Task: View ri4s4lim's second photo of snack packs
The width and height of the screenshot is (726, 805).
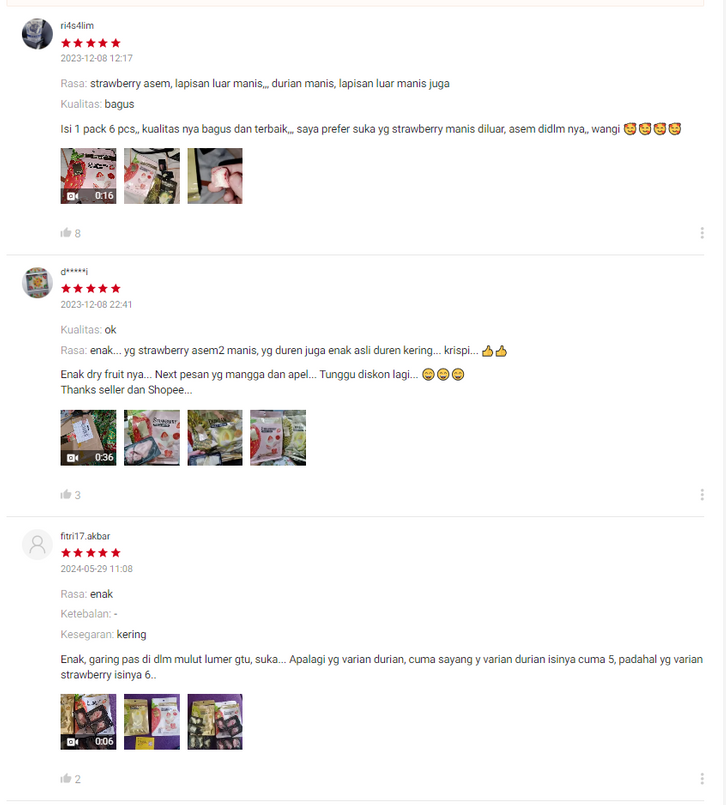Action: coord(152,176)
